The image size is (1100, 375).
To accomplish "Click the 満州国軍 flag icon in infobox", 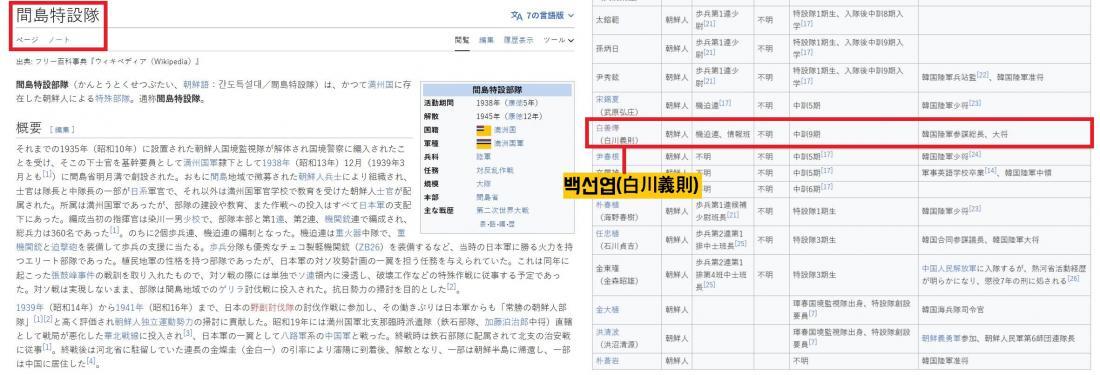I will (x=483, y=144).
